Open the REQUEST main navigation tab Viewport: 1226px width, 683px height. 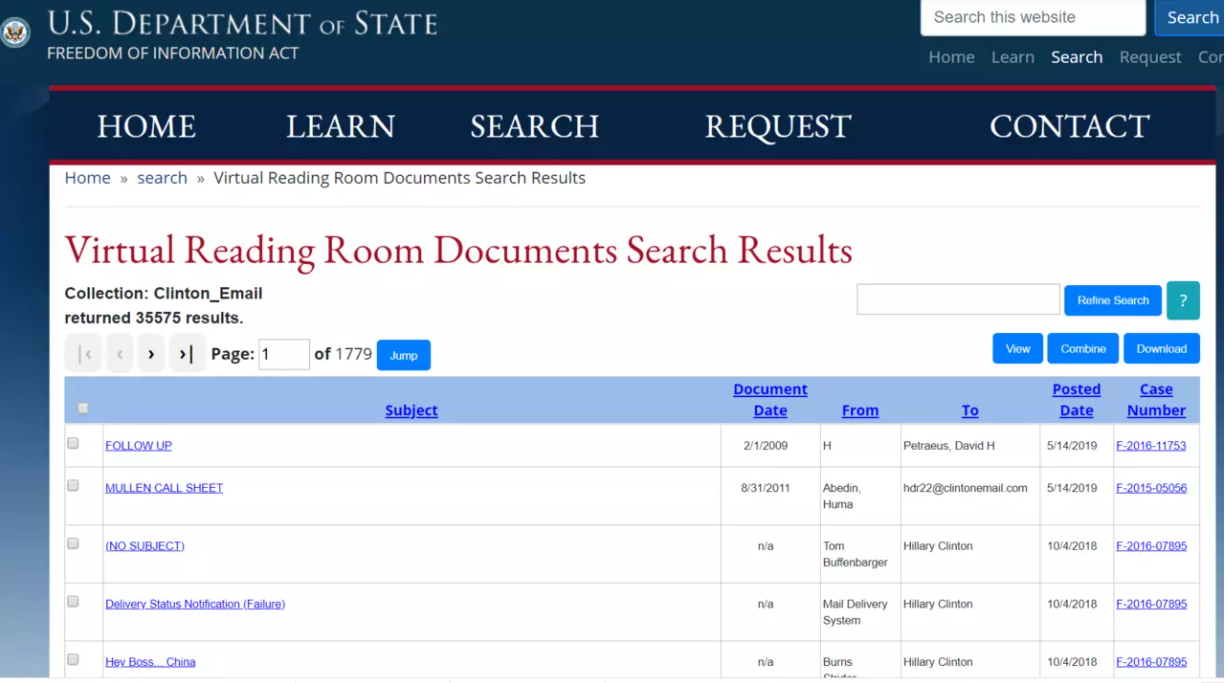(778, 126)
